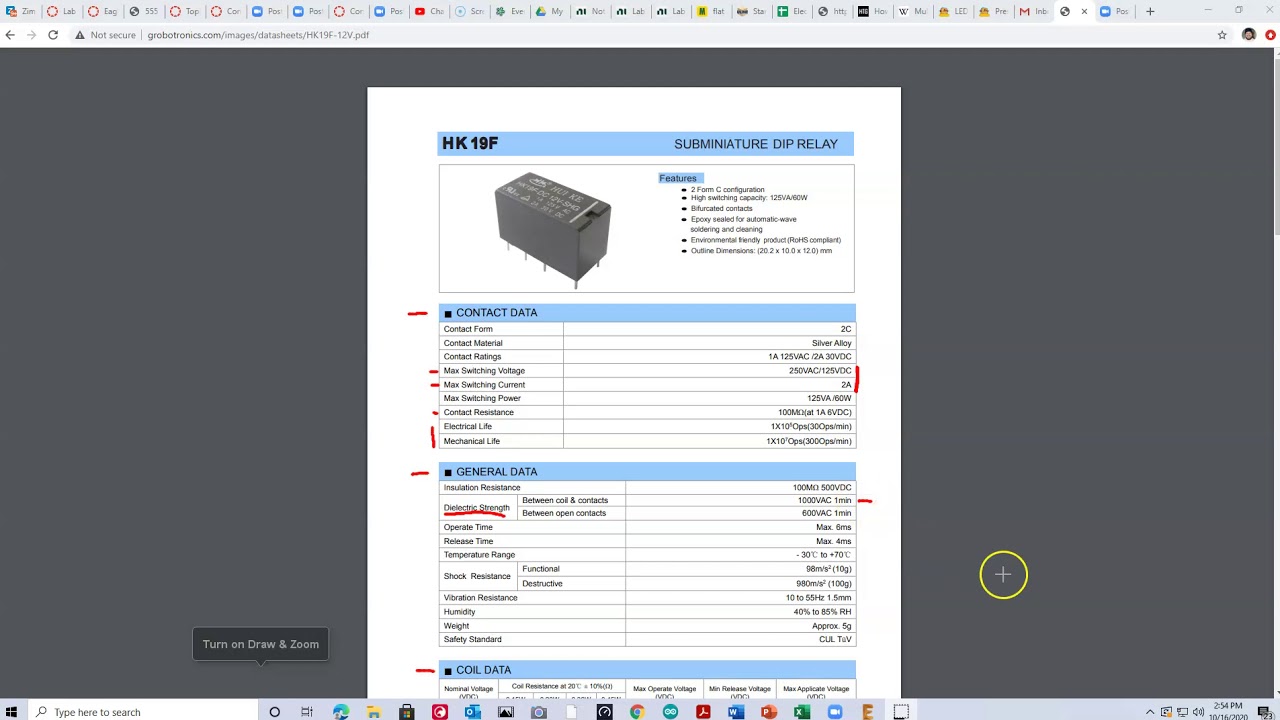This screenshot has height=720, width=1280.
Task: Switch to the flat browser tab
Action: click(x=712, y=12)
